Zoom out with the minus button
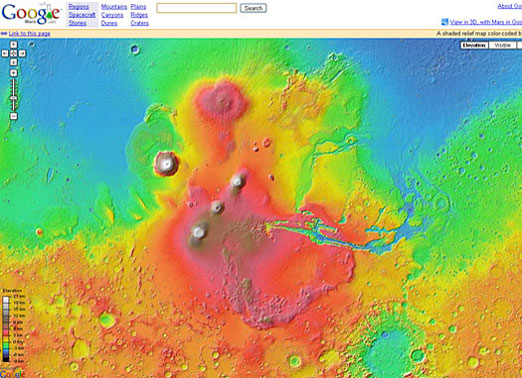Screen dimensions: 522x378 (13, 116)
